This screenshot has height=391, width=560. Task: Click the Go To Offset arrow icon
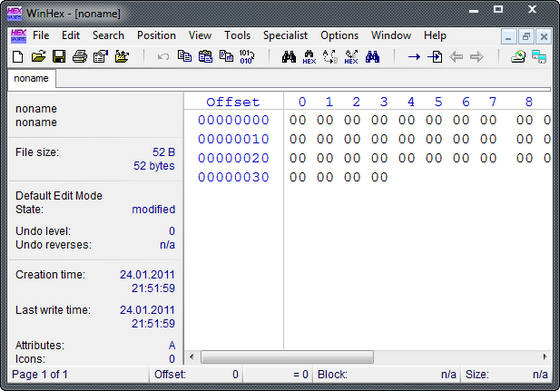[414, 56]
